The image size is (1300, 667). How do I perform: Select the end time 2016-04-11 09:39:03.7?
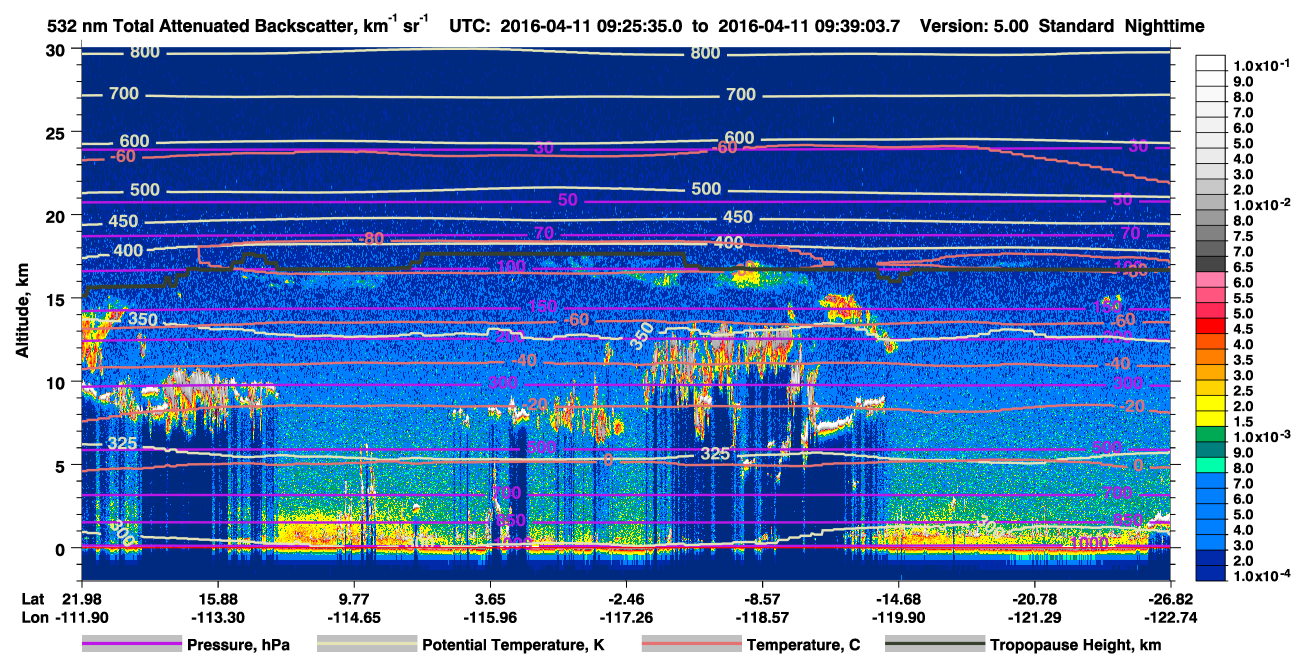809,26
